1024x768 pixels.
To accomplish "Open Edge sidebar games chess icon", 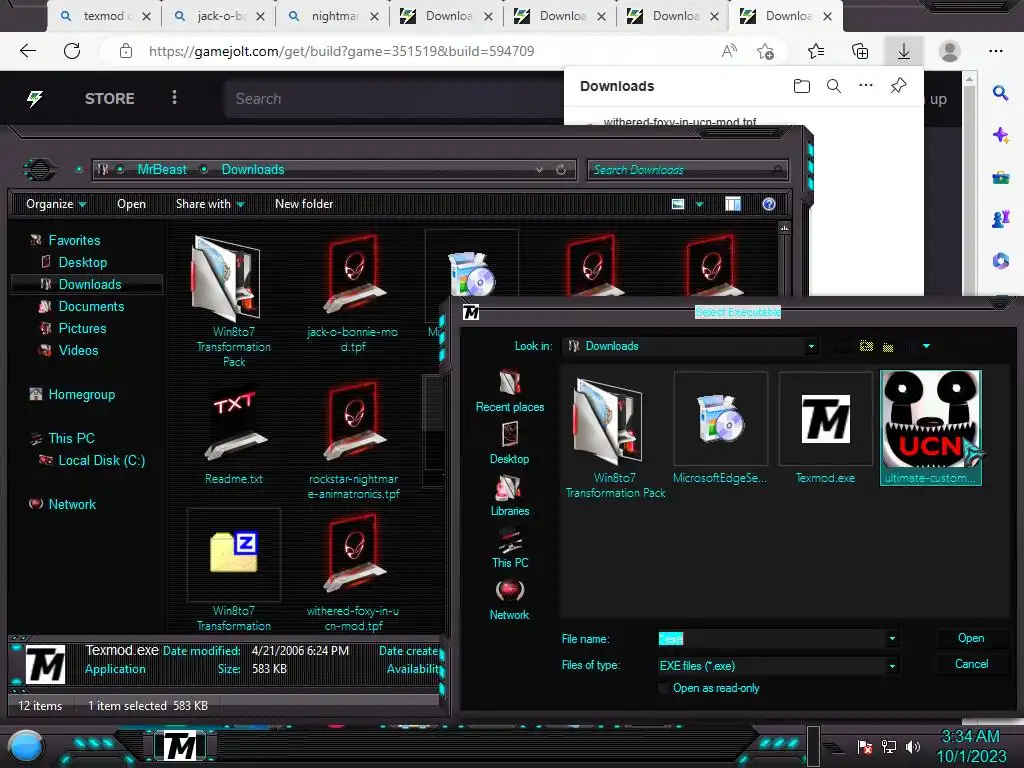I will point(1000,219).
